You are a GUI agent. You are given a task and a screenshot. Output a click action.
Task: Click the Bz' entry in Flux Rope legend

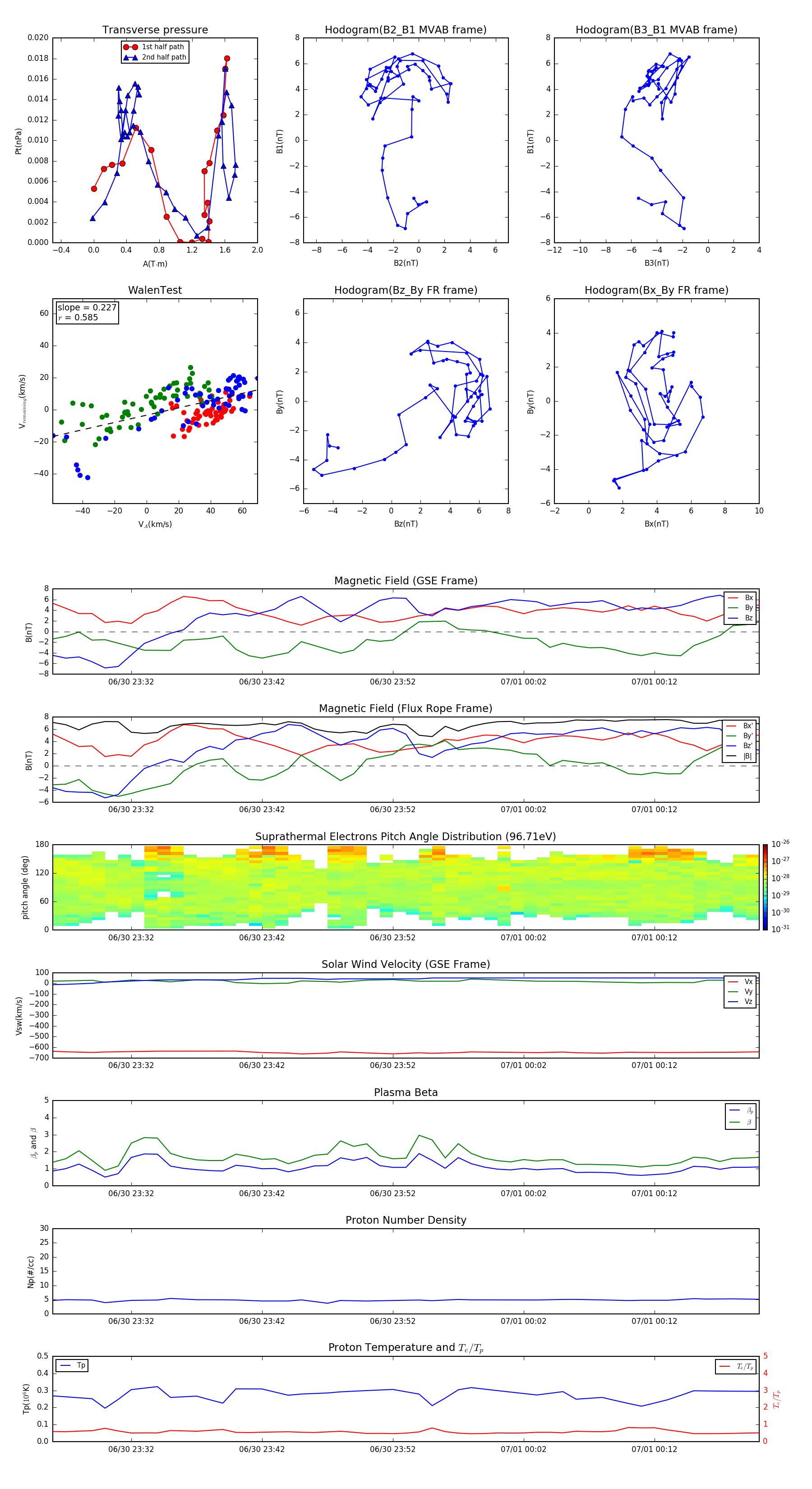[739, 746]
